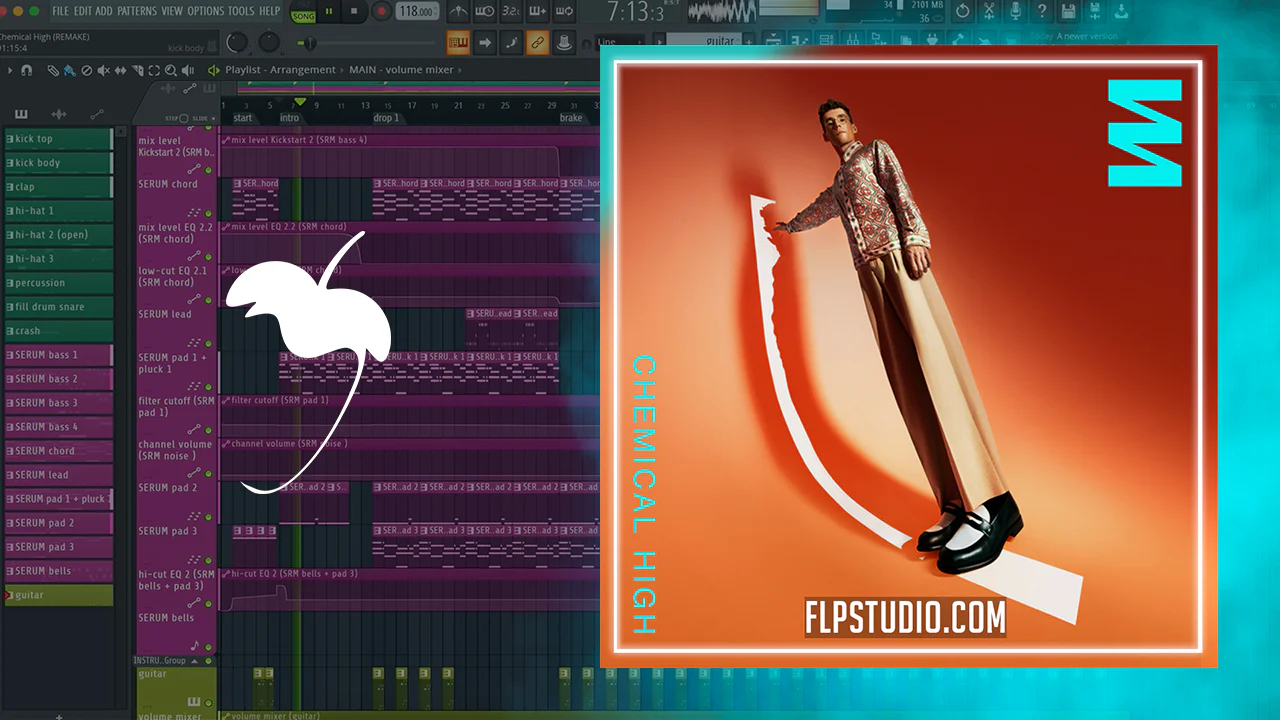
Task: Toggle the 3-2-1 countdown before recording
Action: pyautogui.click(x=510, y=12)
